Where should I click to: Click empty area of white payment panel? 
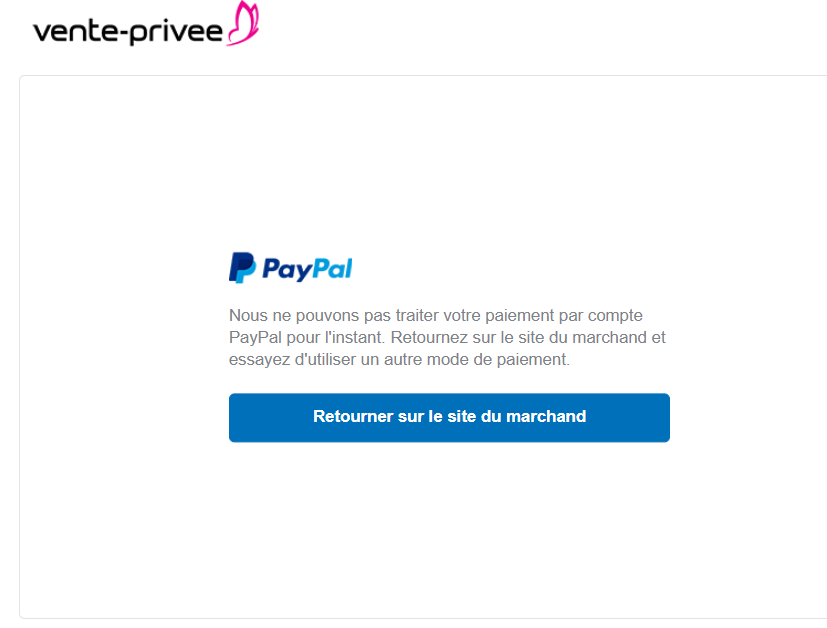[422, 527]
